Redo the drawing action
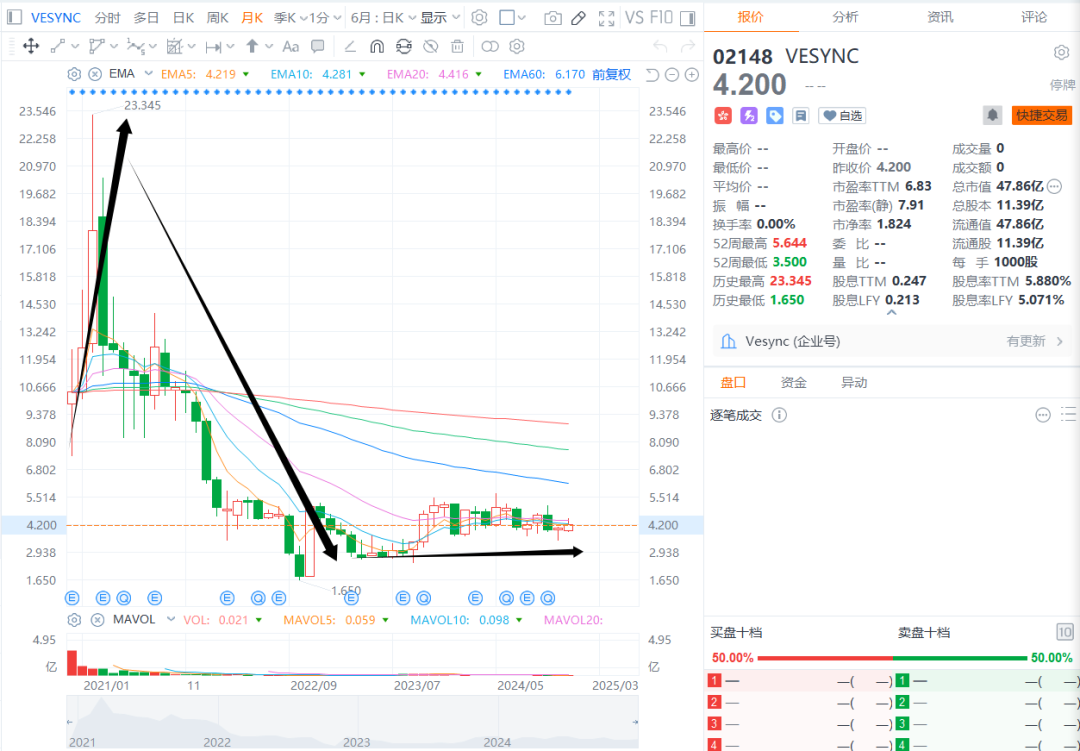1080x751 pixels. point(687,47)
